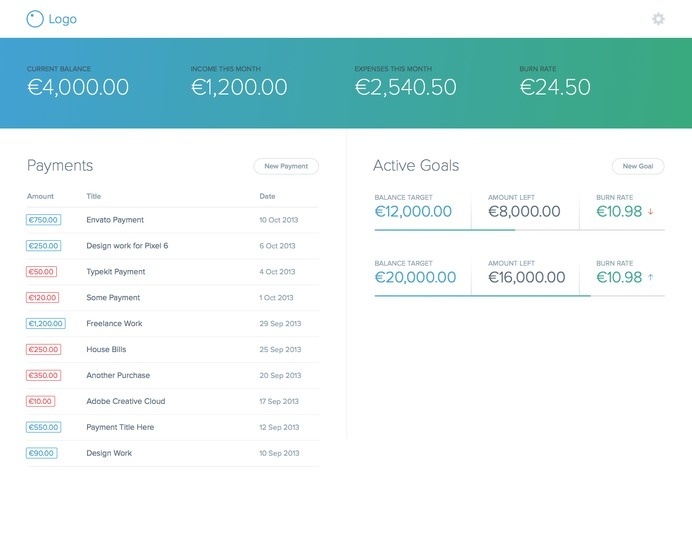Open the Some Payment entry
This screenshot has height=540, width=692.
[x=113, y=298]
